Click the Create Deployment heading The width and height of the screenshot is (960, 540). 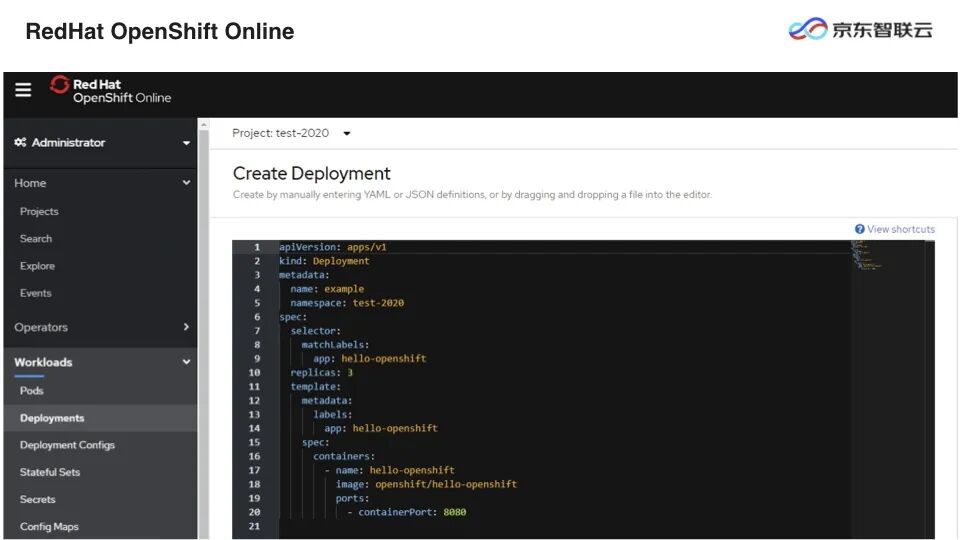[x=312, y=174]
